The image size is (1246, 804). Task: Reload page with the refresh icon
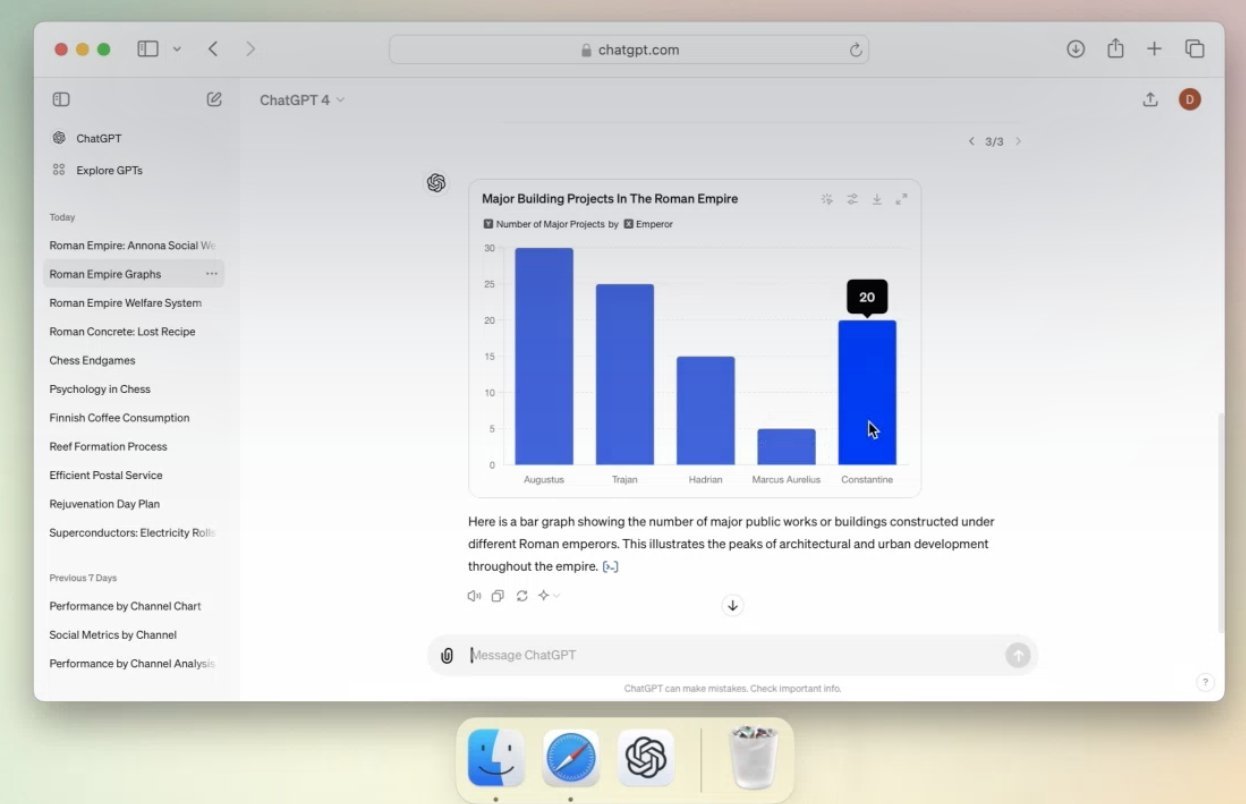pyautogui.click(x=855, y=50)
